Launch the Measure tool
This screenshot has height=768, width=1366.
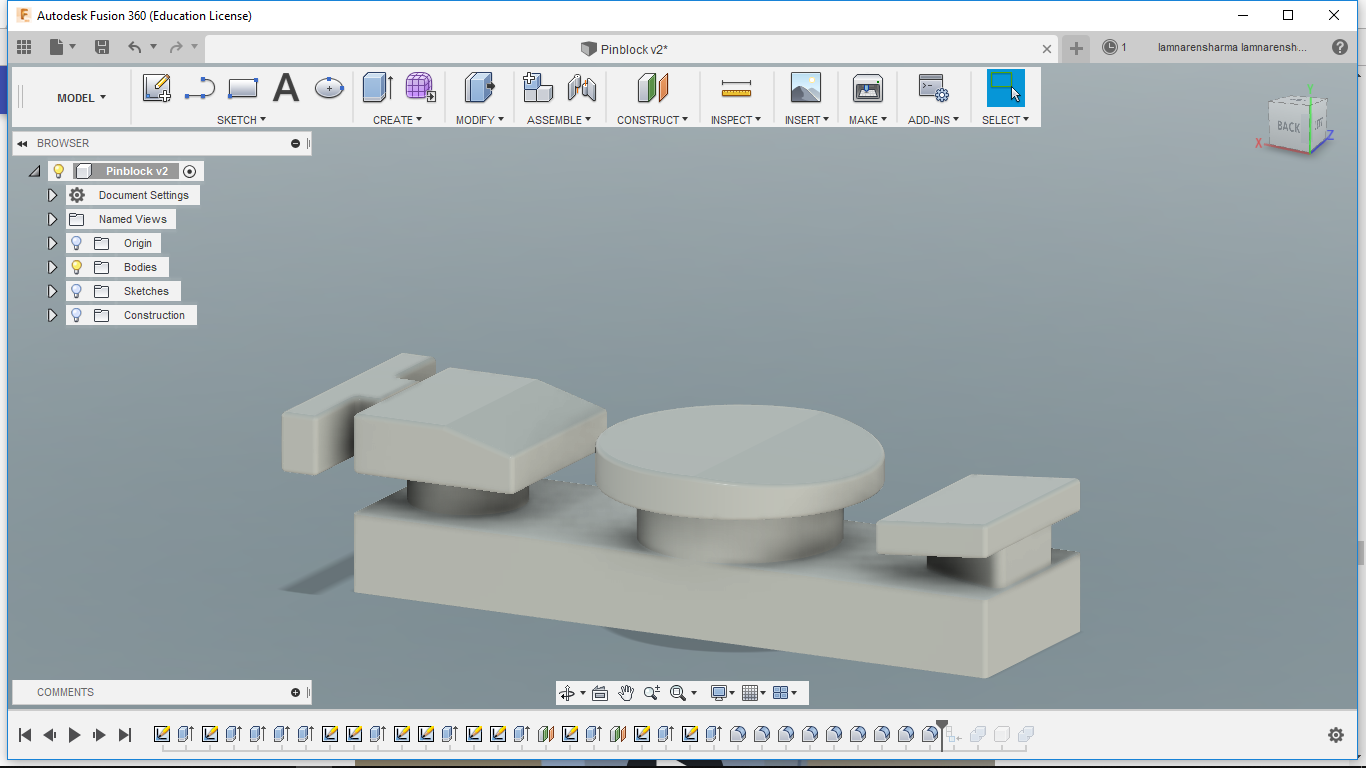(x=736, y=89)
